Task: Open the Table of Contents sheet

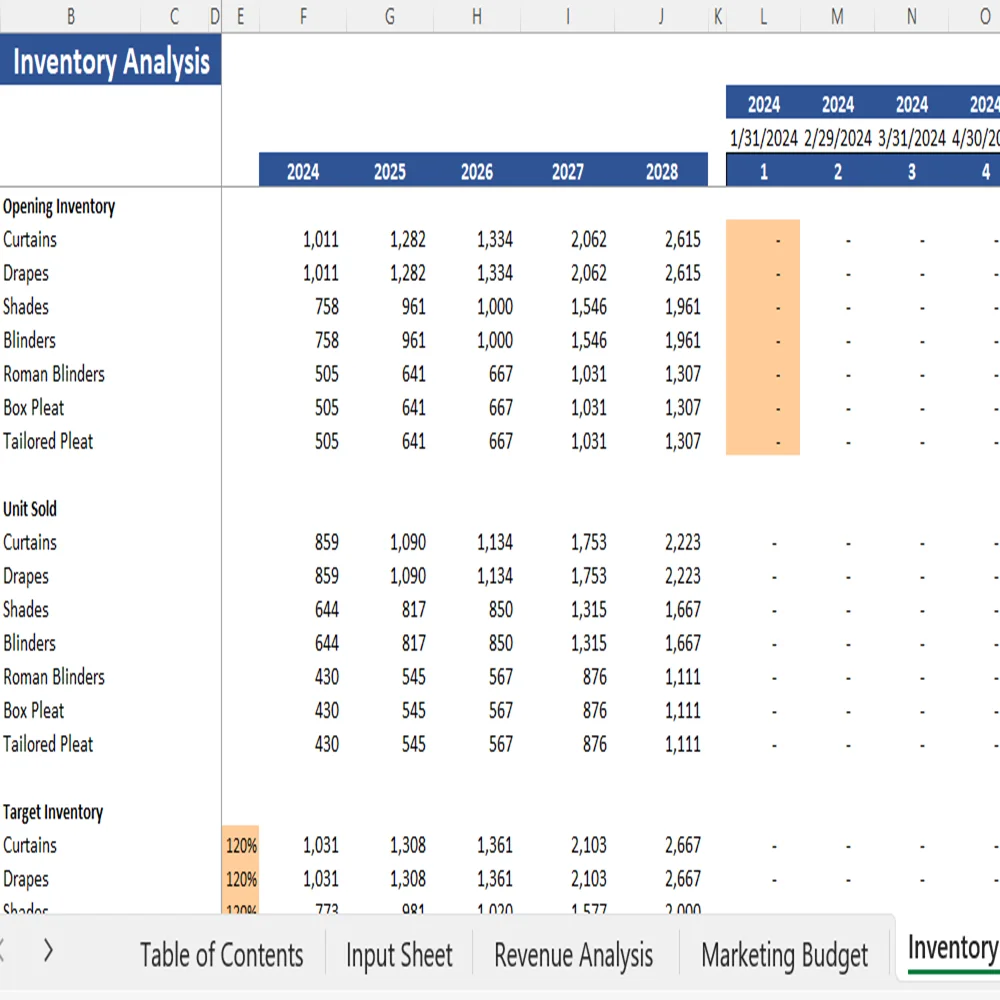Action: [x=222, y=955]
